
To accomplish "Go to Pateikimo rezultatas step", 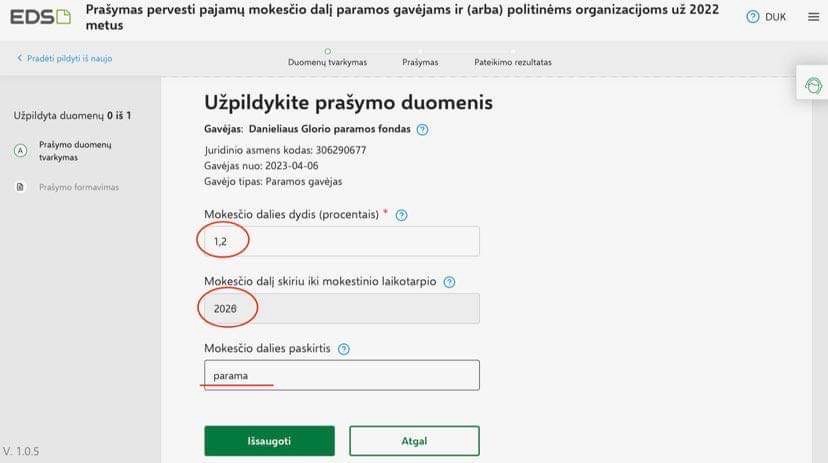I will pos(512,61).
